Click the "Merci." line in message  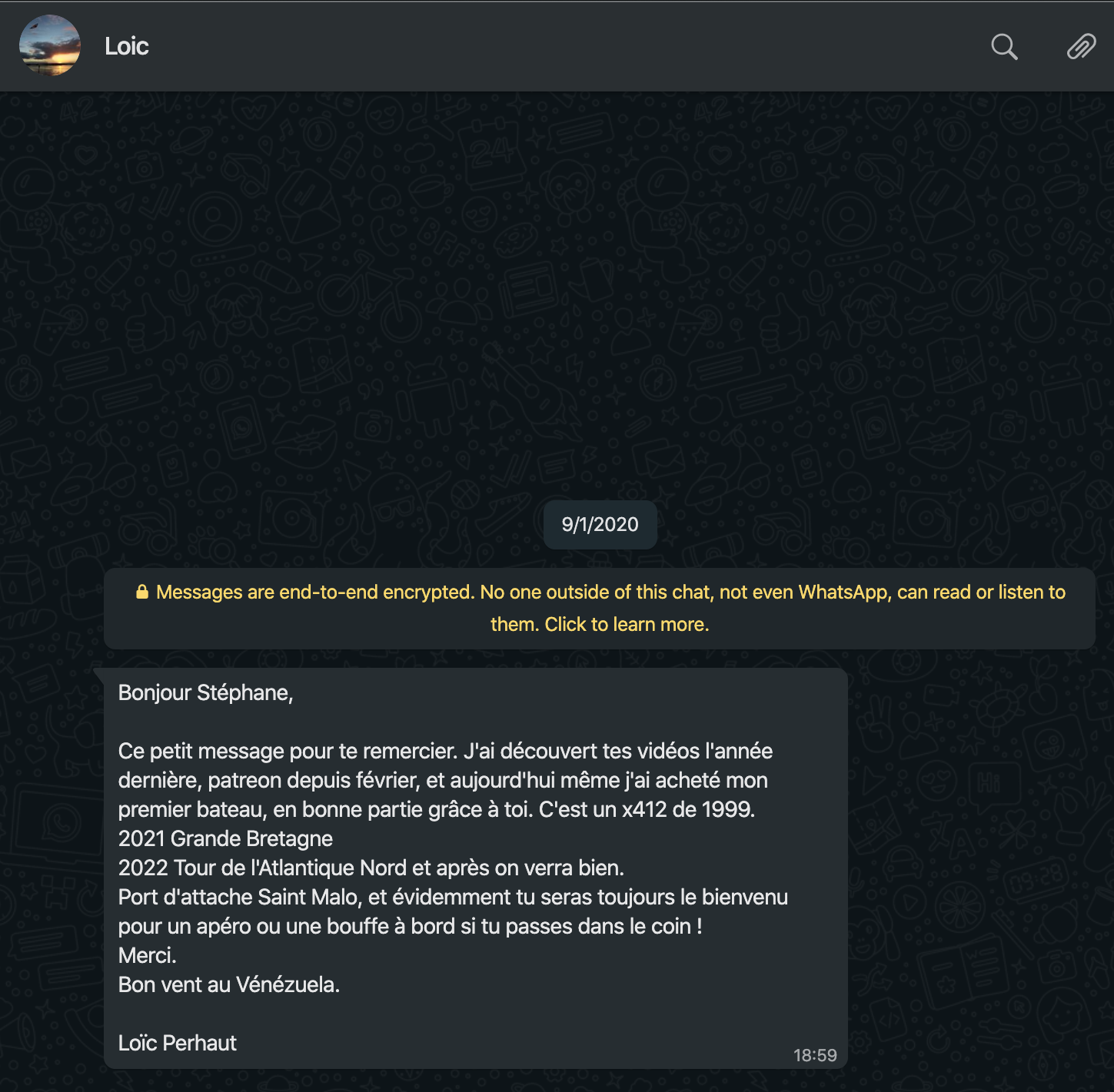[148, 955]
